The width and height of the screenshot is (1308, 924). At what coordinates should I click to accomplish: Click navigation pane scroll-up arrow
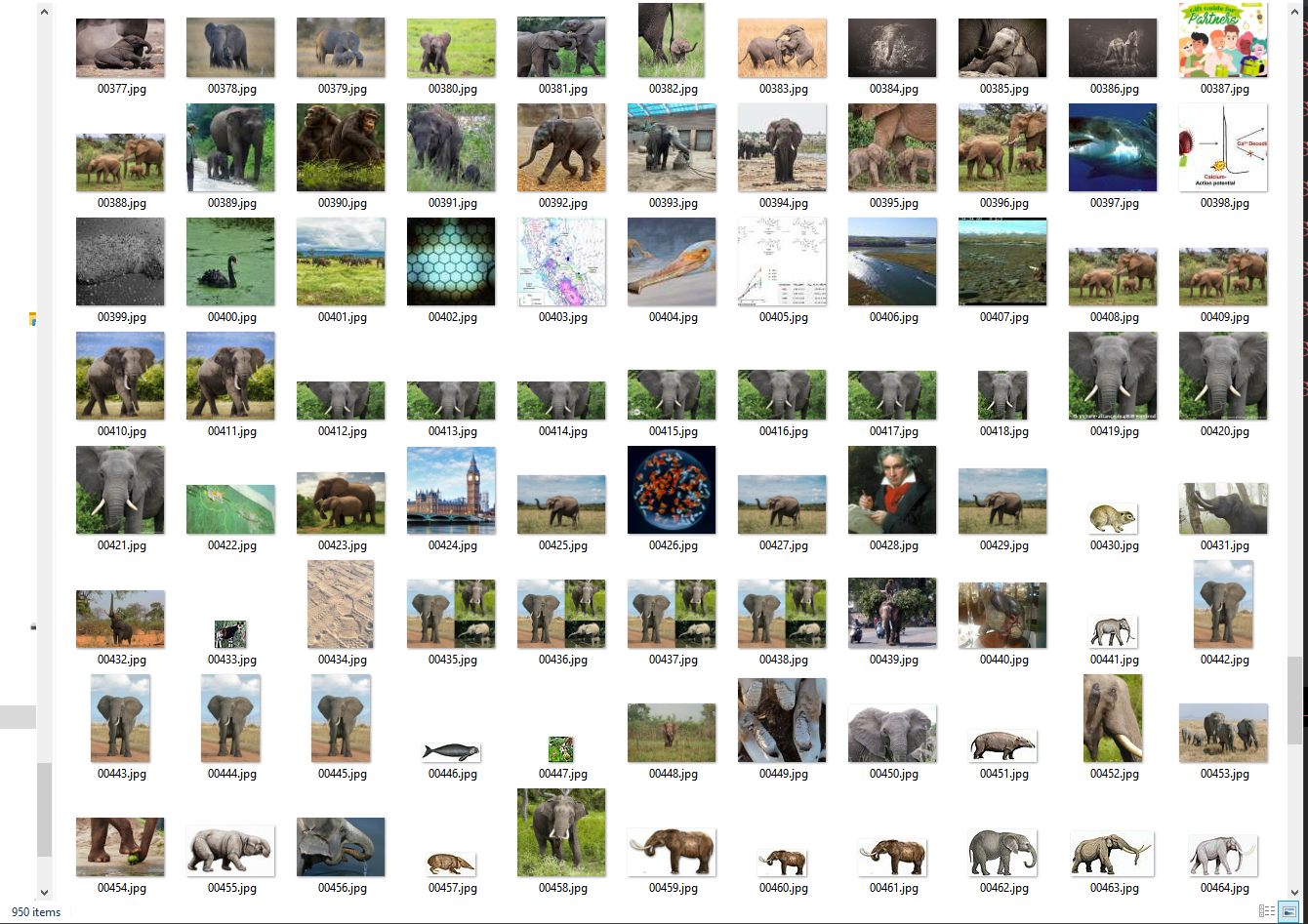tap(42, 12)
